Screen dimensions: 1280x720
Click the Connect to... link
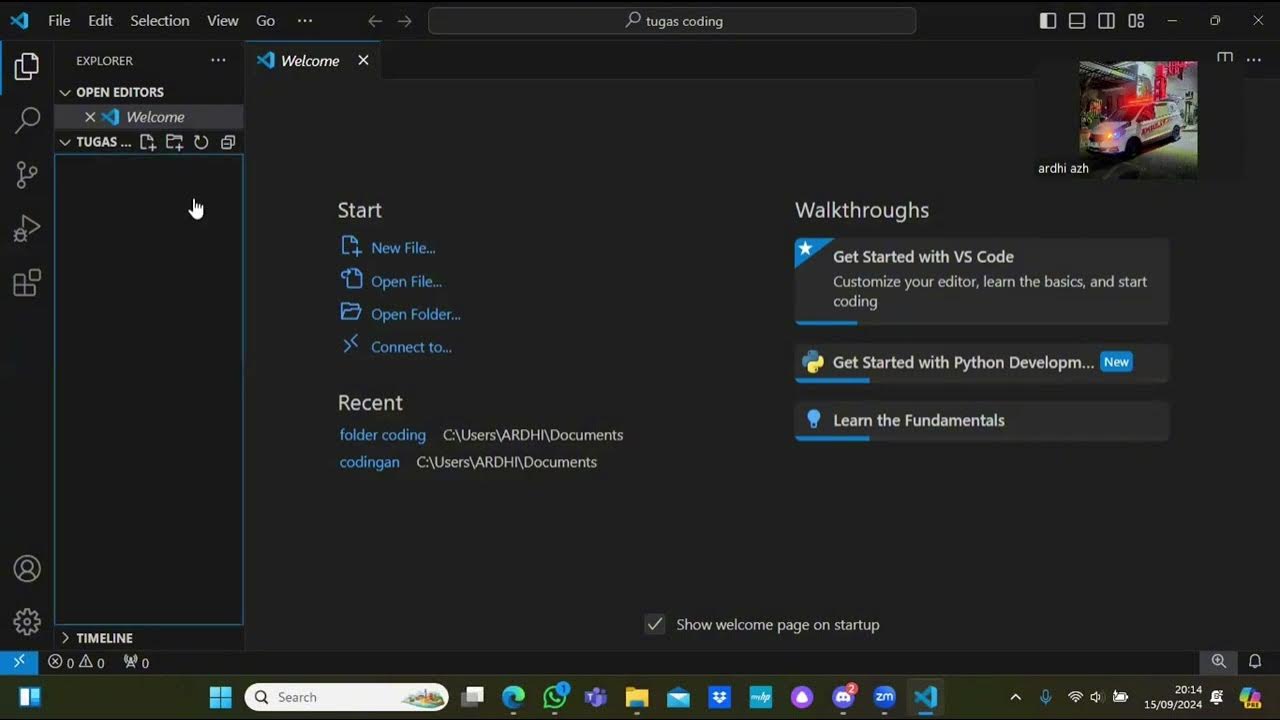(x=411, y=347)
